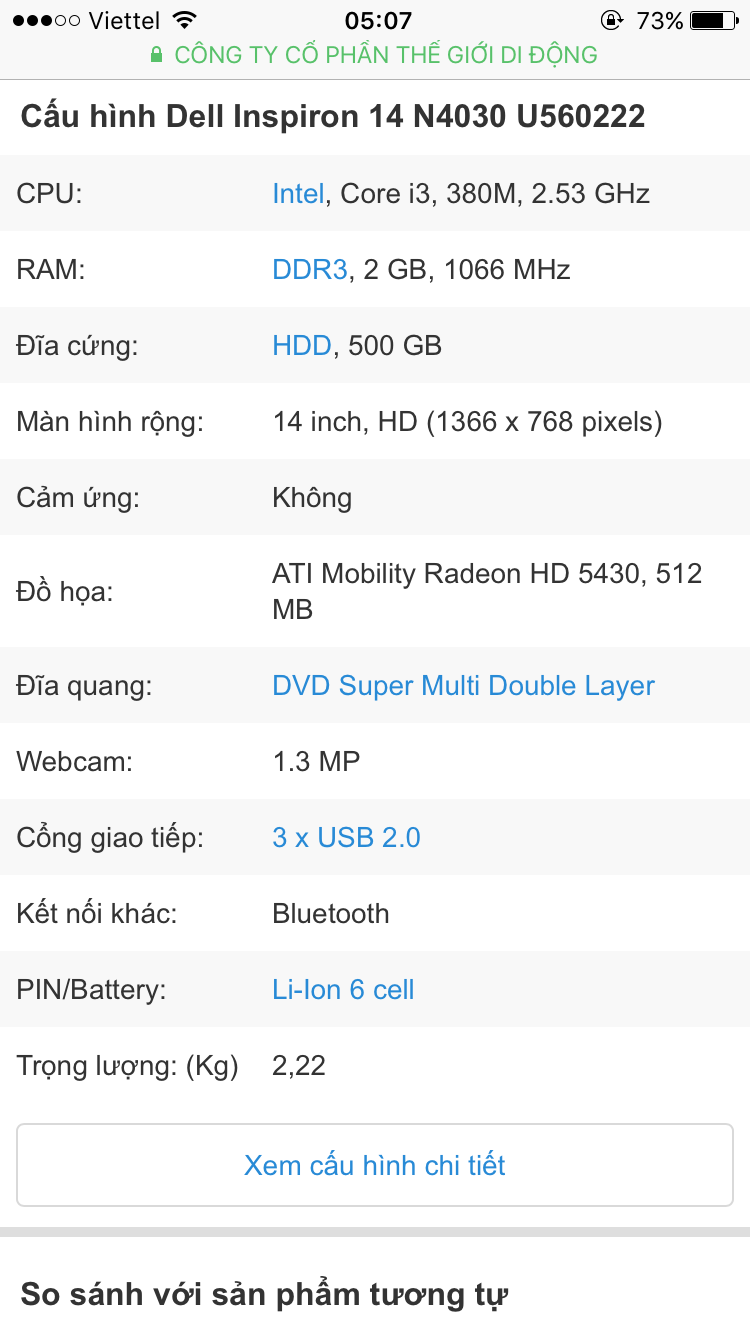The width and height of the screenshot is (750, 1334).
Task: Tap the 14 inch HD screen spec
Action: 467,422
